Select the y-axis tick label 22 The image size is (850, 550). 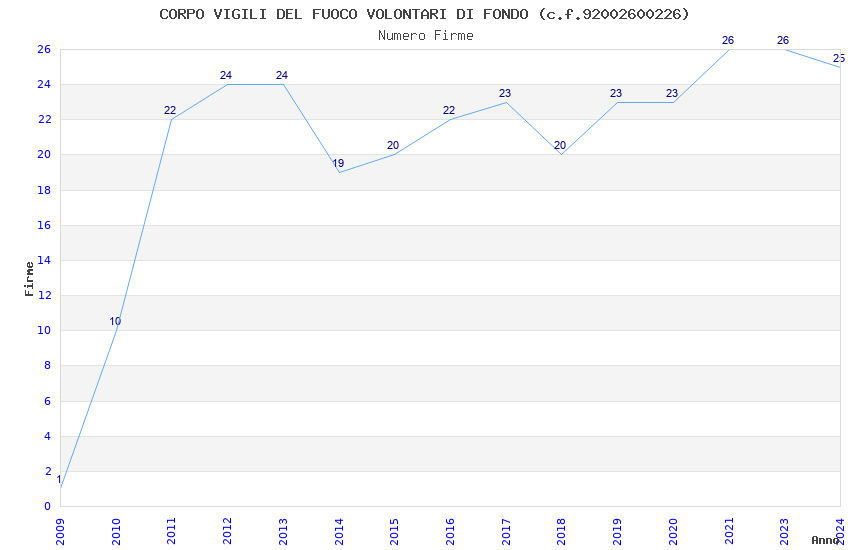pyautogui.click(x=44, y=119)
